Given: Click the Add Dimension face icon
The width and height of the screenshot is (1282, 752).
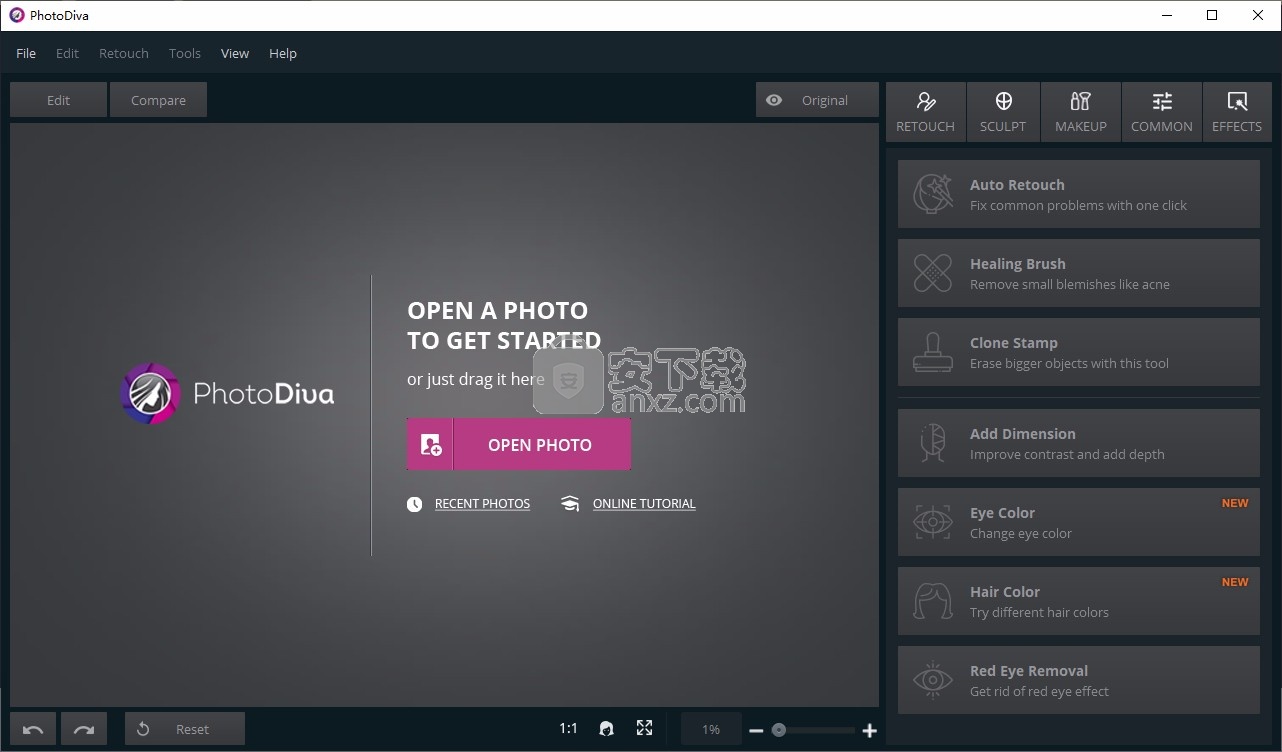Looking at the screenshot, I should tap(932, 443).
